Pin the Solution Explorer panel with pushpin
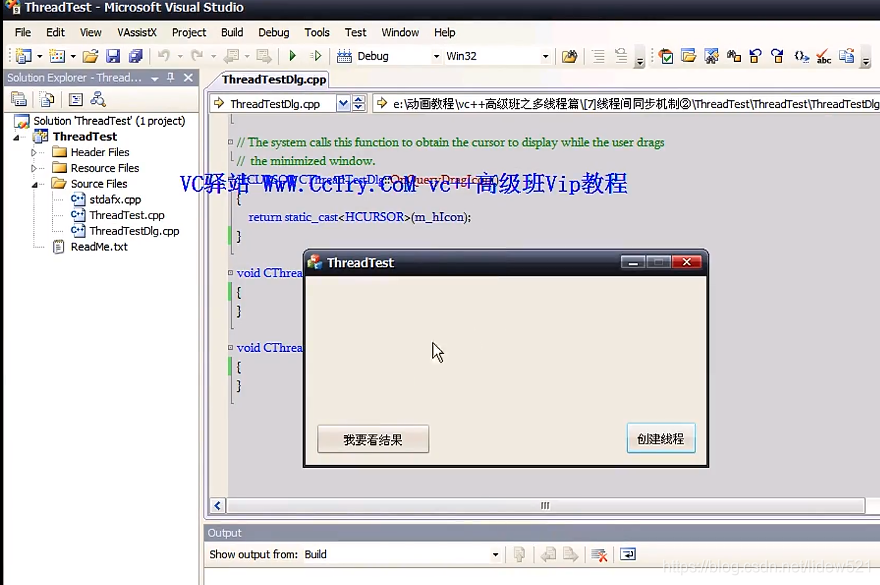 point(171,77)
